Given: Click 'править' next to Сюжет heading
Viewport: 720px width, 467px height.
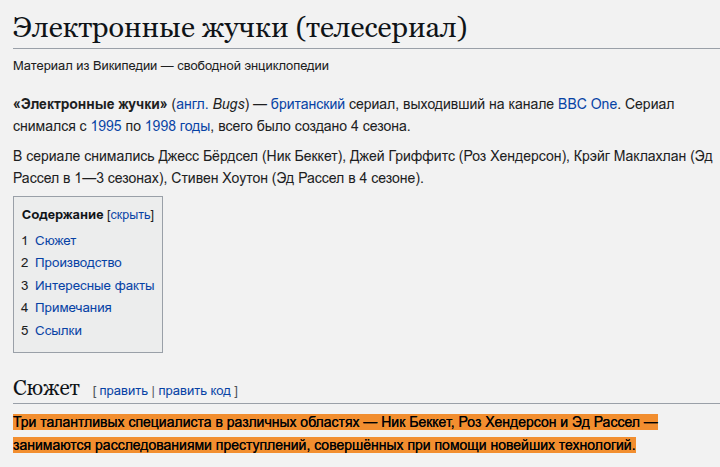Looking at the screenshot, I should point(124,391).
